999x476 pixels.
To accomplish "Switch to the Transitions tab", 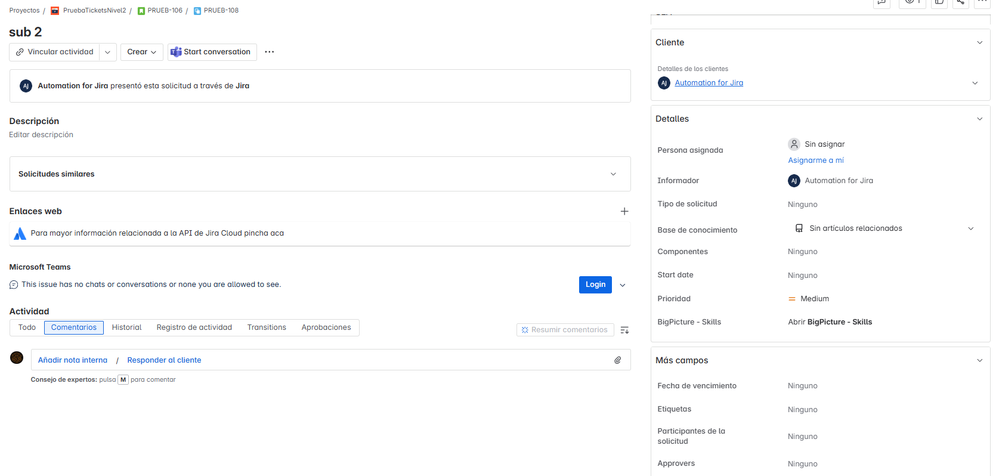I will click(x=267, y=328).
